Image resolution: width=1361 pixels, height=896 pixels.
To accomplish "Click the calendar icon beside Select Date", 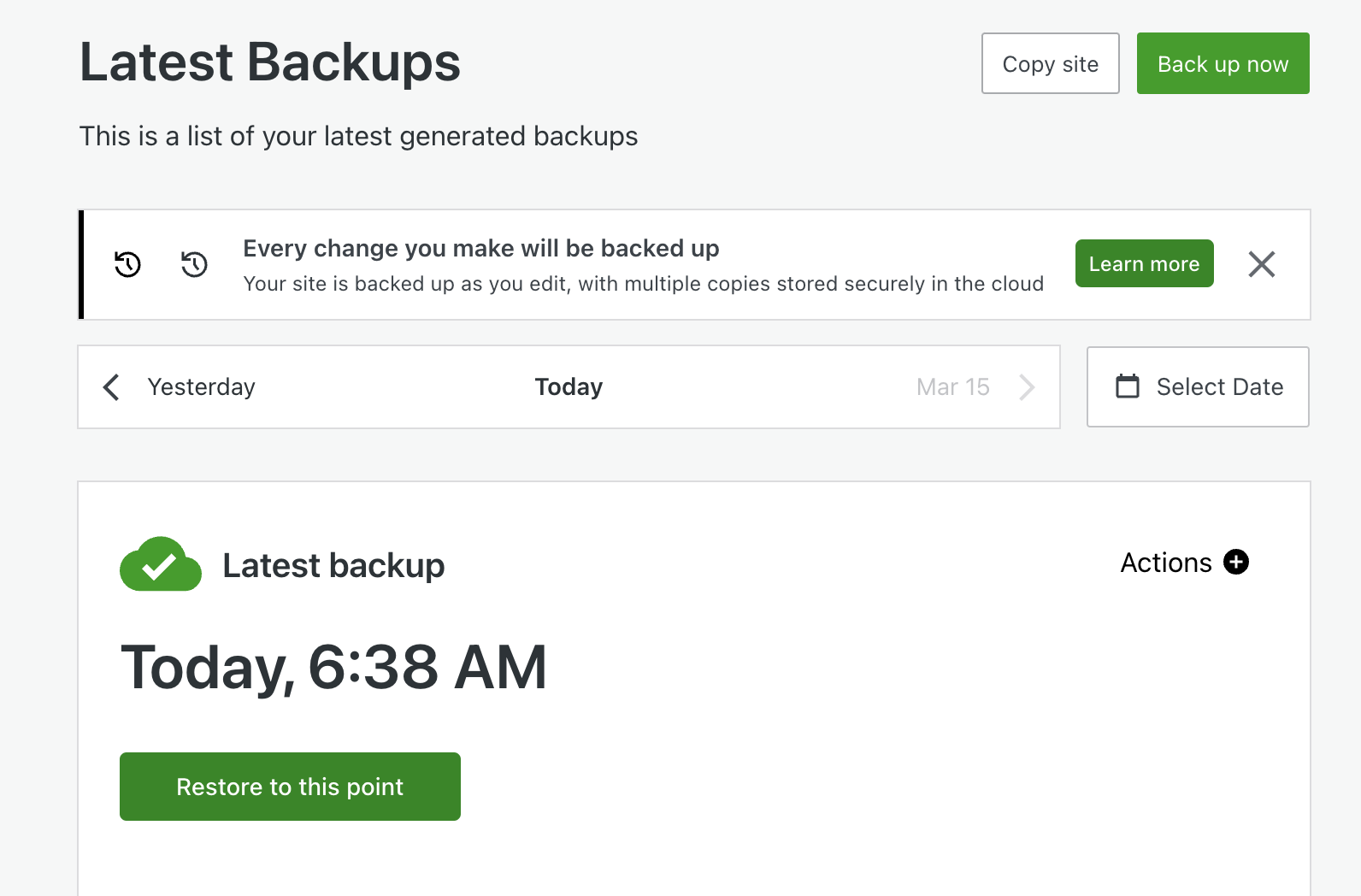I will click(x=1127, y=386).
